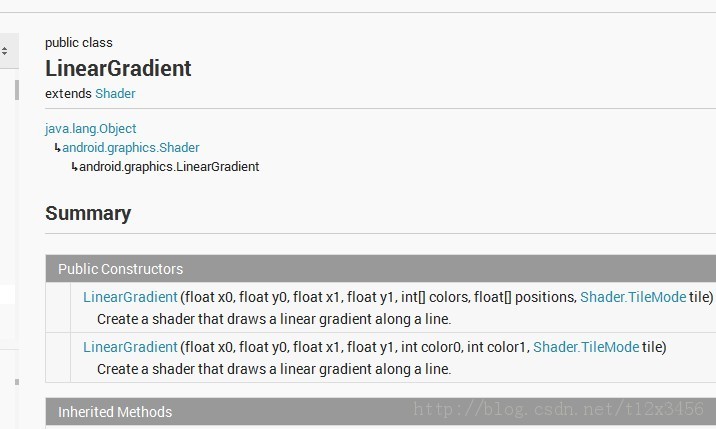
Task: Click the inheritance arrow before android.graphics.Shader
Action: click(57, 148)
